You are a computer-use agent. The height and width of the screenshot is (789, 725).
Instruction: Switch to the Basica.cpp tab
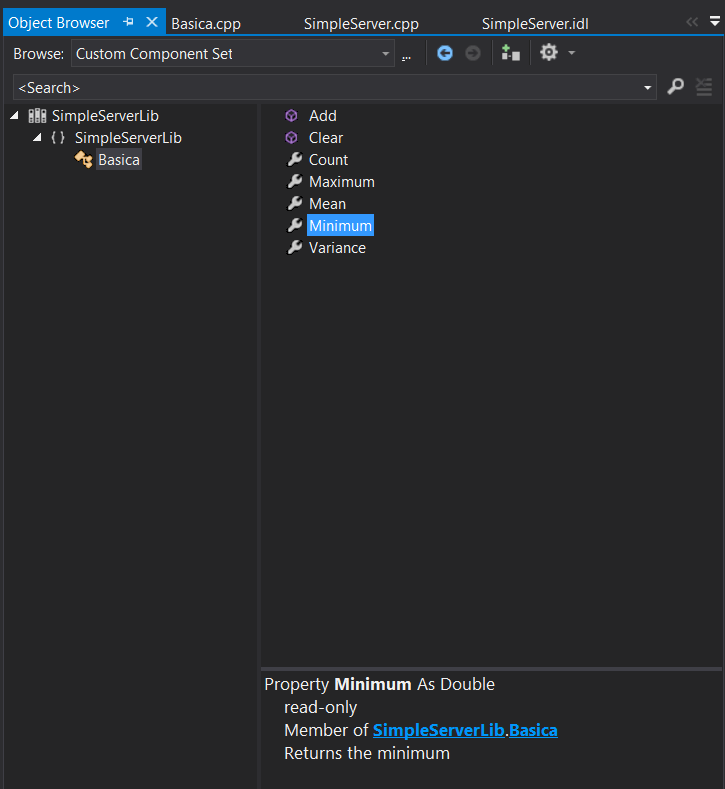206,24
